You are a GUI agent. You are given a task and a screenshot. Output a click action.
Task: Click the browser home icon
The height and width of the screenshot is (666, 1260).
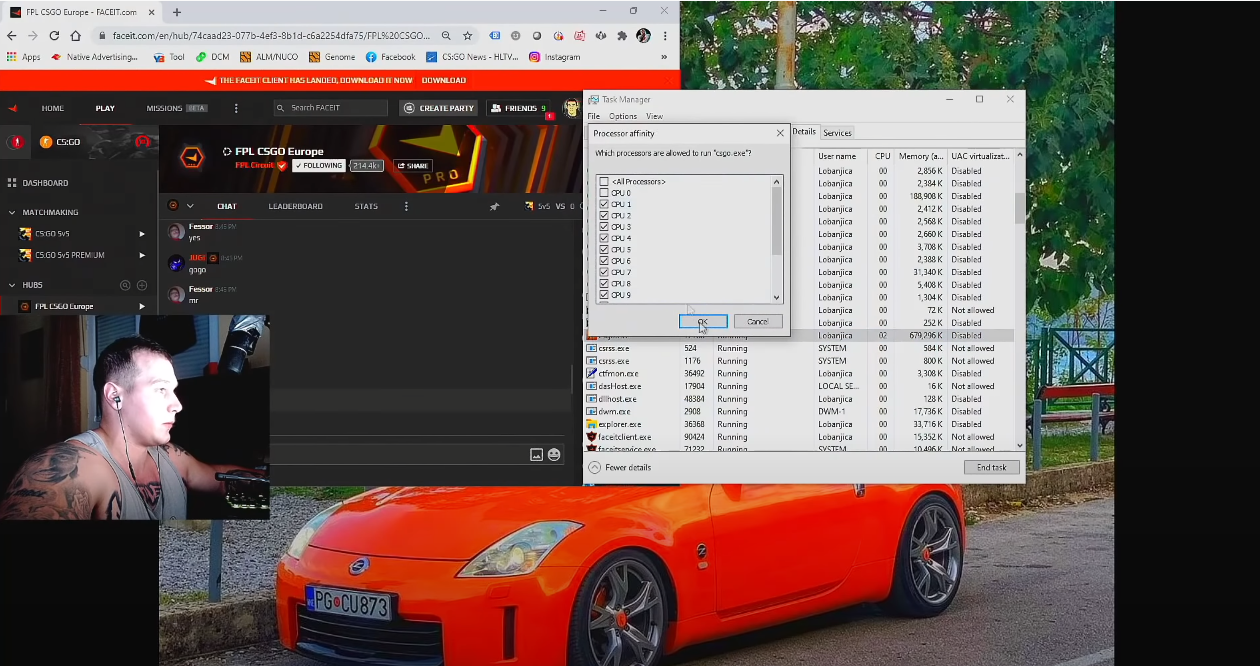[75, 36]
